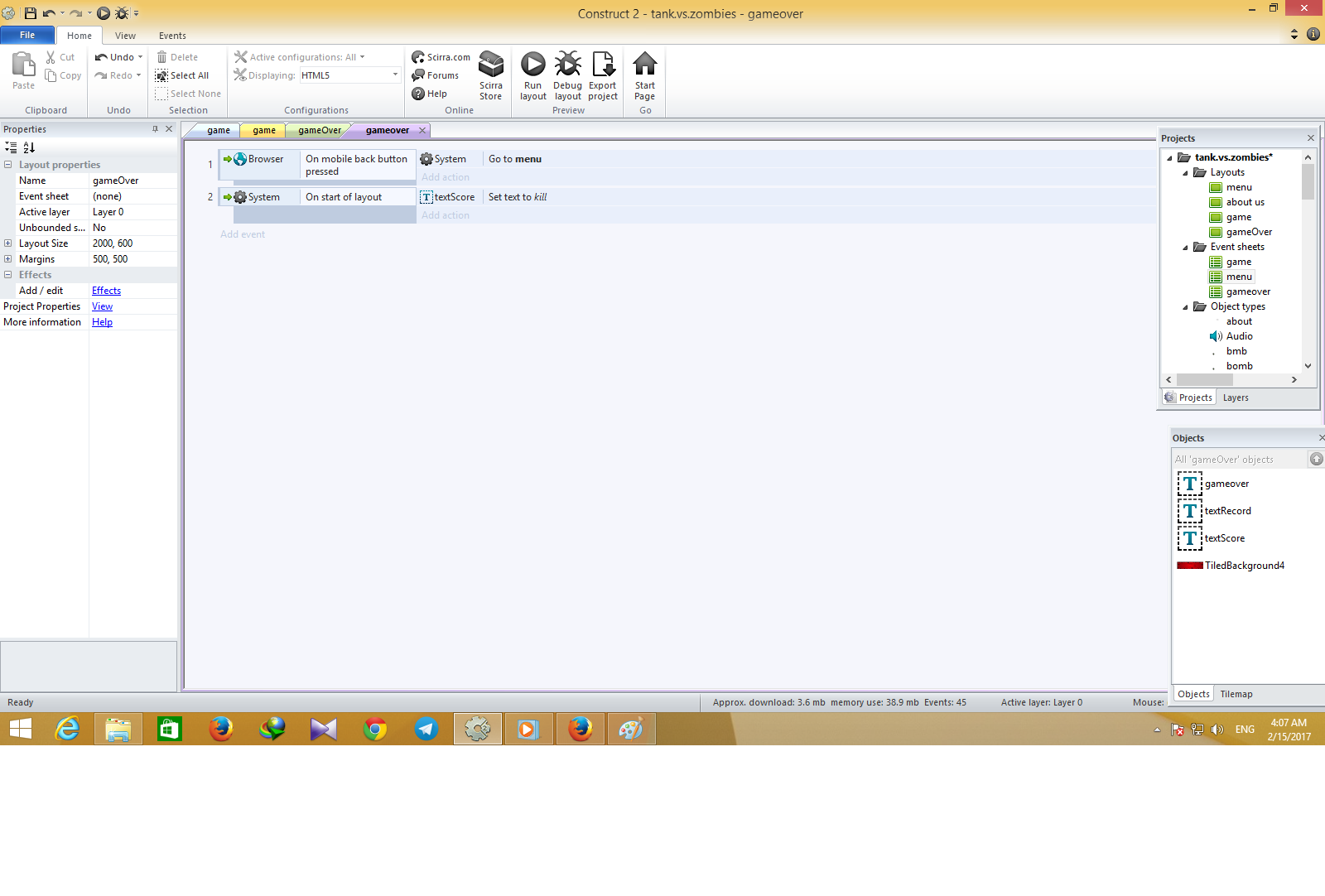Open the menu event sheet
Viewport: 1325px width, 896px height.
tap(1231, 277)
